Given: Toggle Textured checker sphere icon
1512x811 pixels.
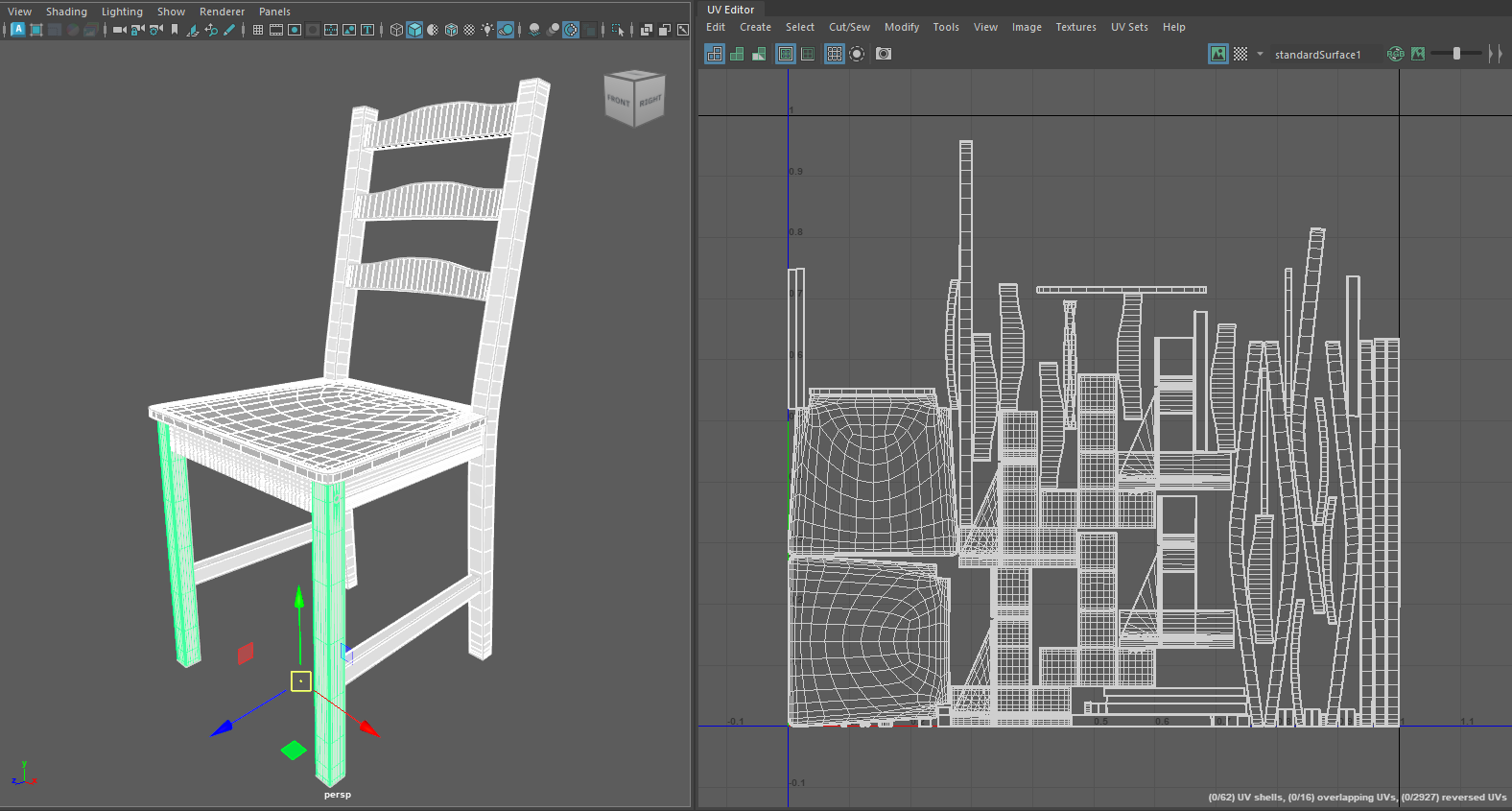Looking at the screenshot, I should (469, 30).
